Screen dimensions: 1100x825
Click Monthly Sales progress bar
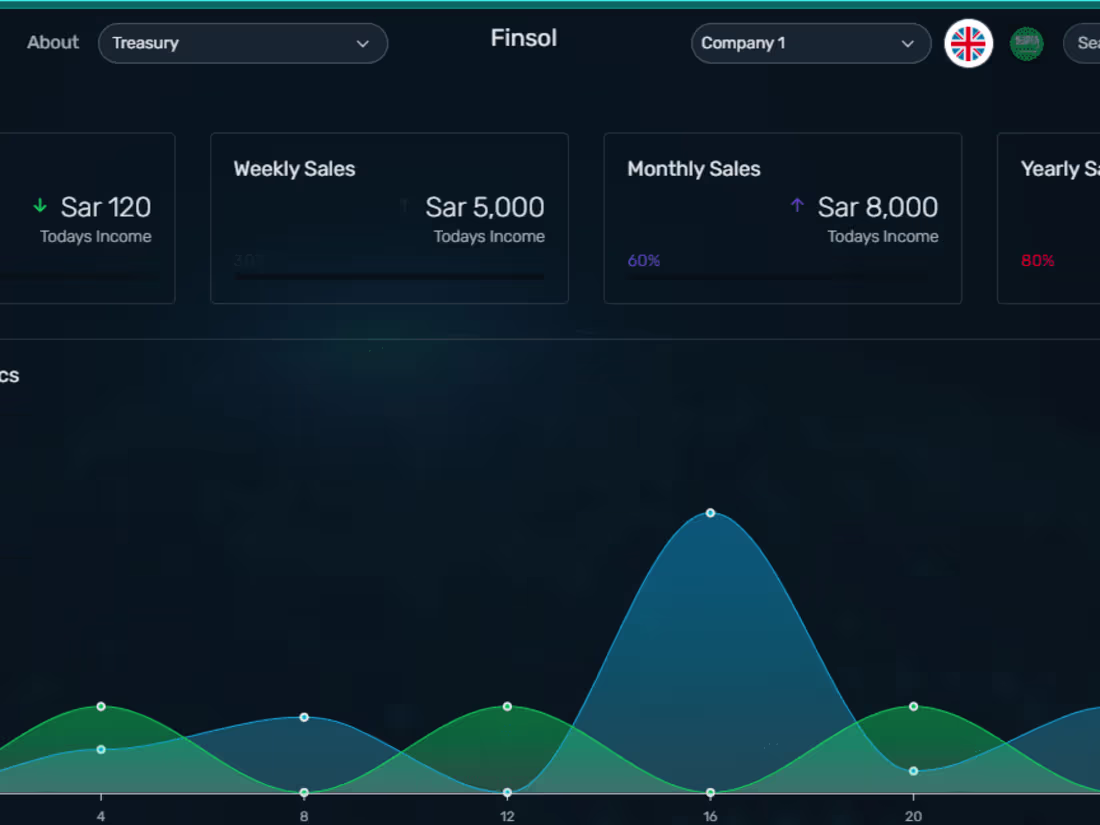click(x=782, y=277)
